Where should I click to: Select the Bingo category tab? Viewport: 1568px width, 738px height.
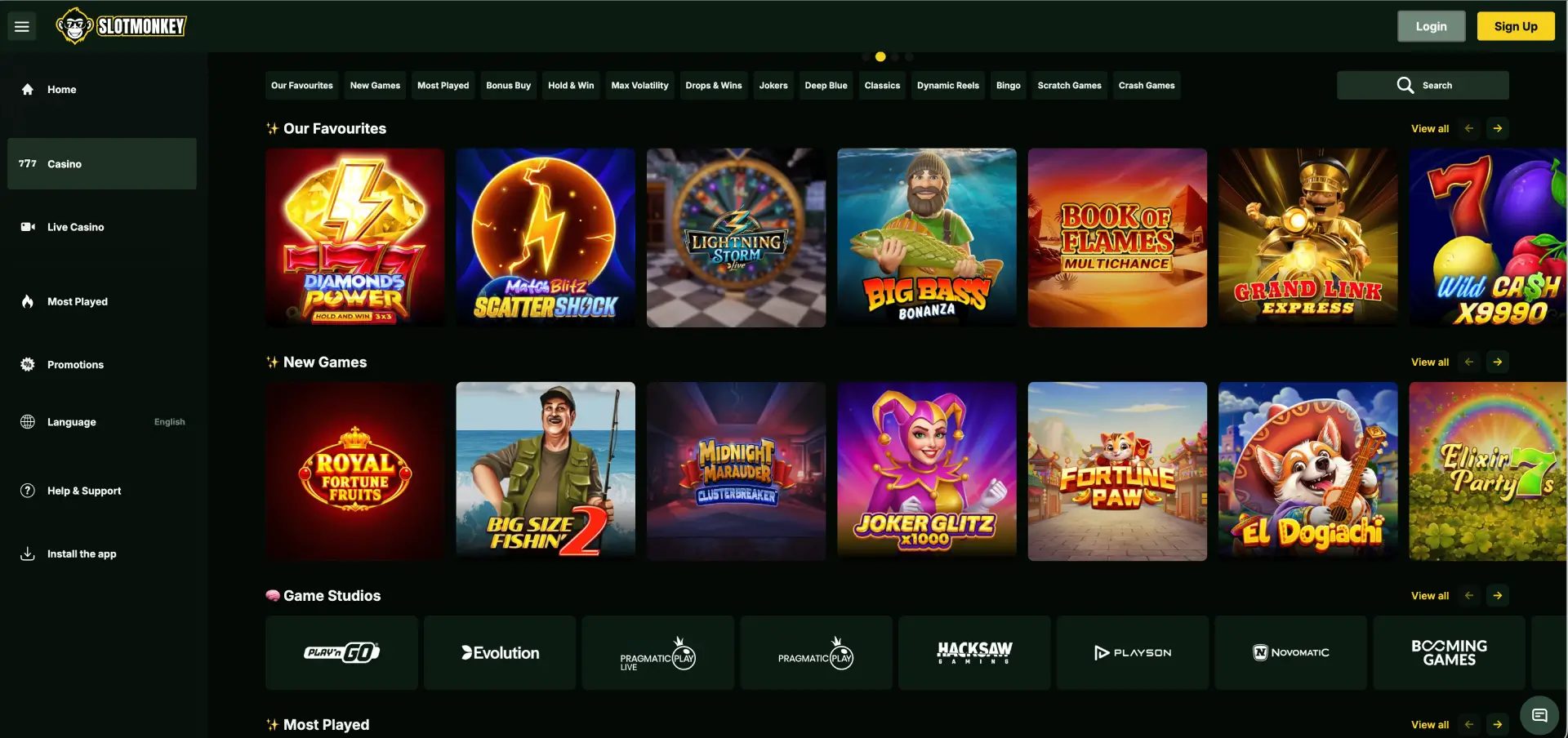click(1009, 86)
